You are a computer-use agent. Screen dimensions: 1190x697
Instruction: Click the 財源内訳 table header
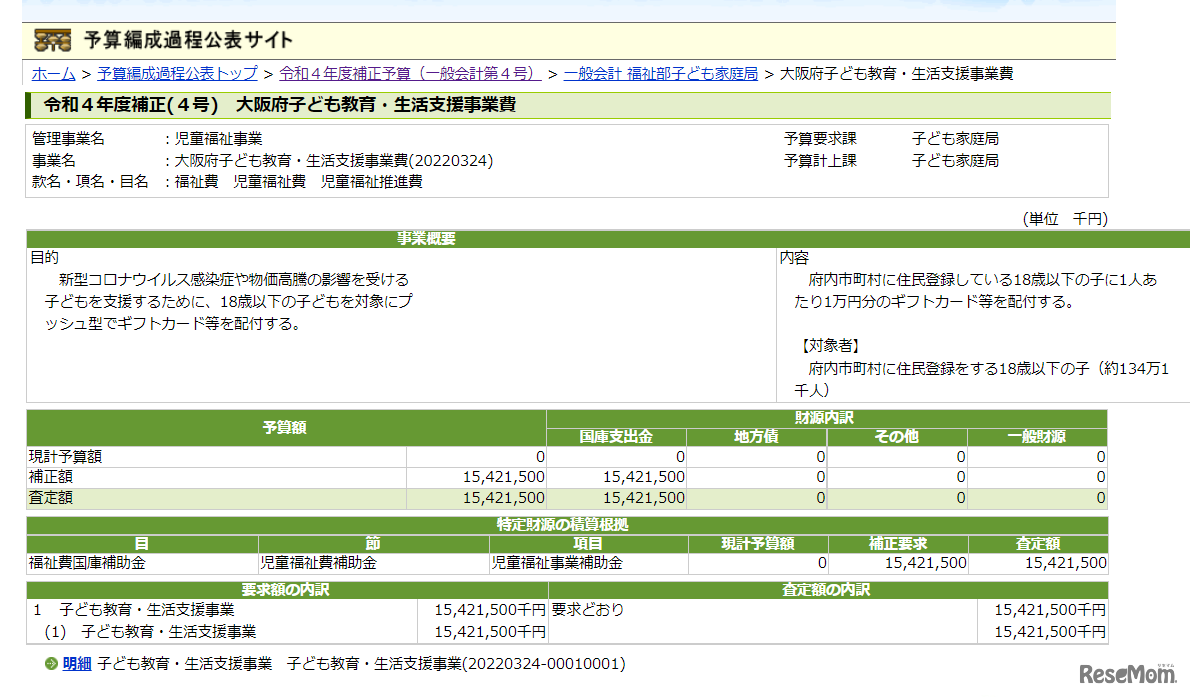pos(826,418)
